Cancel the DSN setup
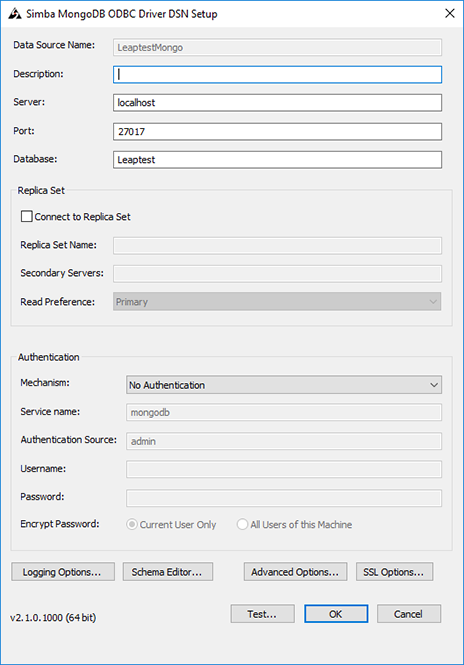The width and height of the screenshot is (464, 665). (x=409, y=614)
